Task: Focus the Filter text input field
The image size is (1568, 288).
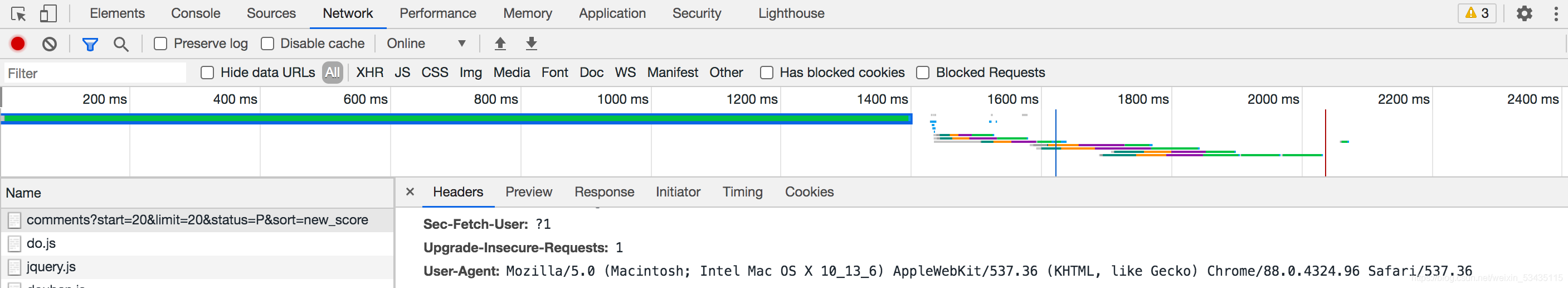Action: click(x=95, y=73)
